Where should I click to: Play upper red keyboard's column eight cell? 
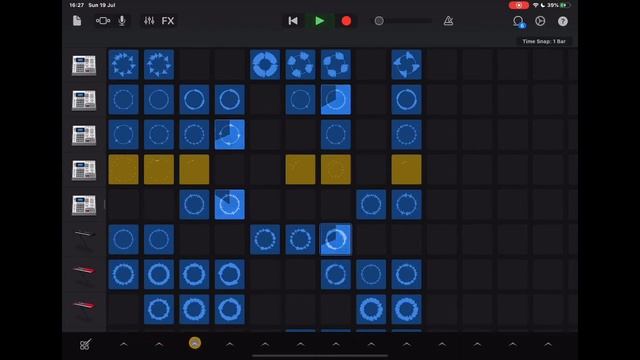371,274
